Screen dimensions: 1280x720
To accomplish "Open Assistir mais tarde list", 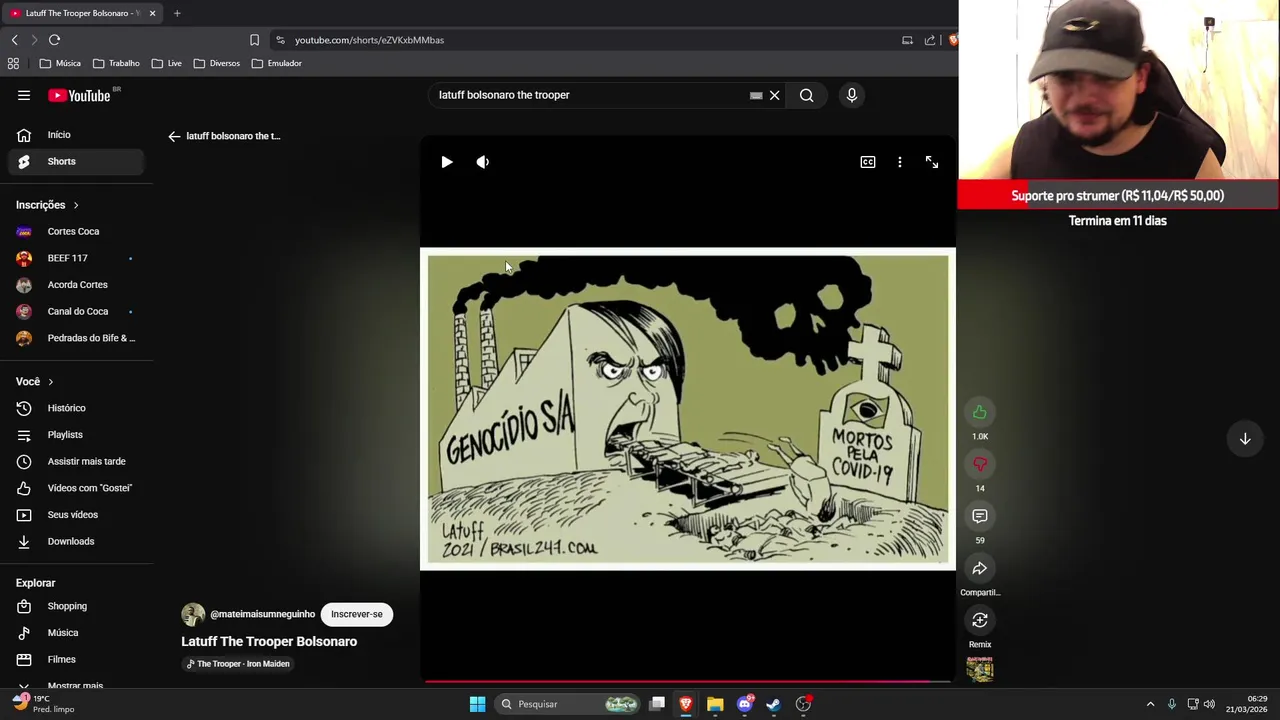I will pyautogui.click(x=75, y=461).
